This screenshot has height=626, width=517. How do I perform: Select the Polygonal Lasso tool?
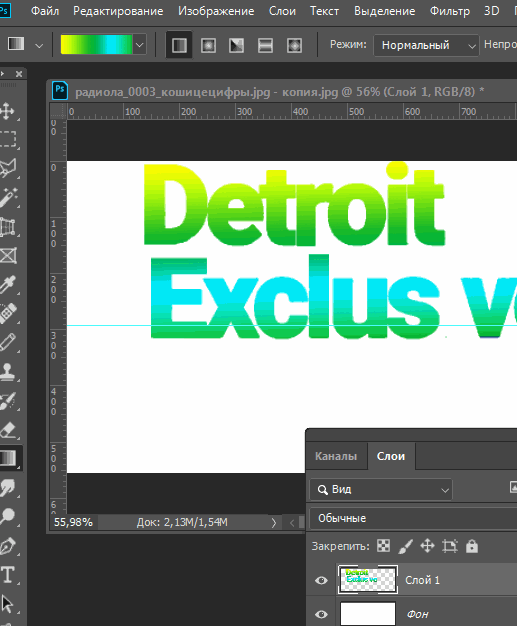pos(8,168)
